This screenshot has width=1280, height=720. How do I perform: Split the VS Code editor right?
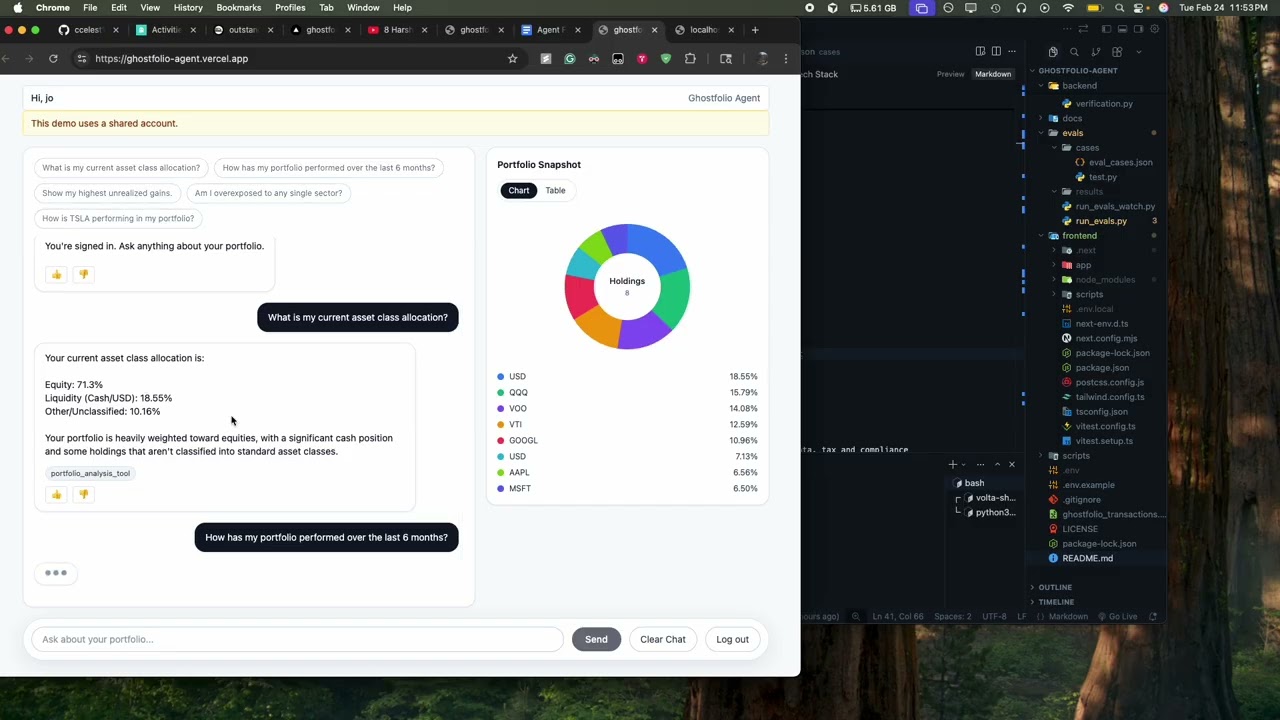[x=996, y=51]
